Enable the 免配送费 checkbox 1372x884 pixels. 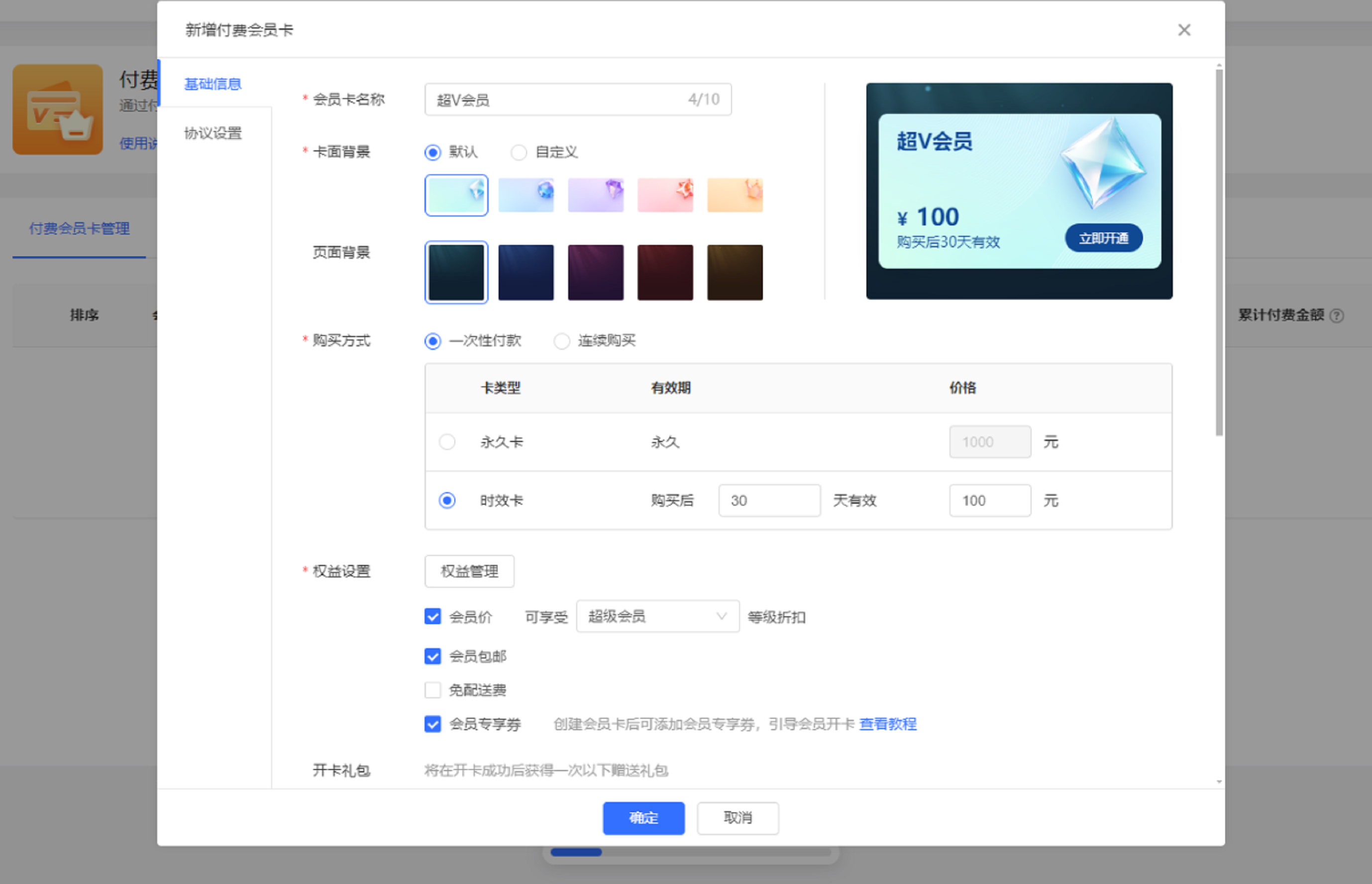pyautogui.click(x=432, y=690)
